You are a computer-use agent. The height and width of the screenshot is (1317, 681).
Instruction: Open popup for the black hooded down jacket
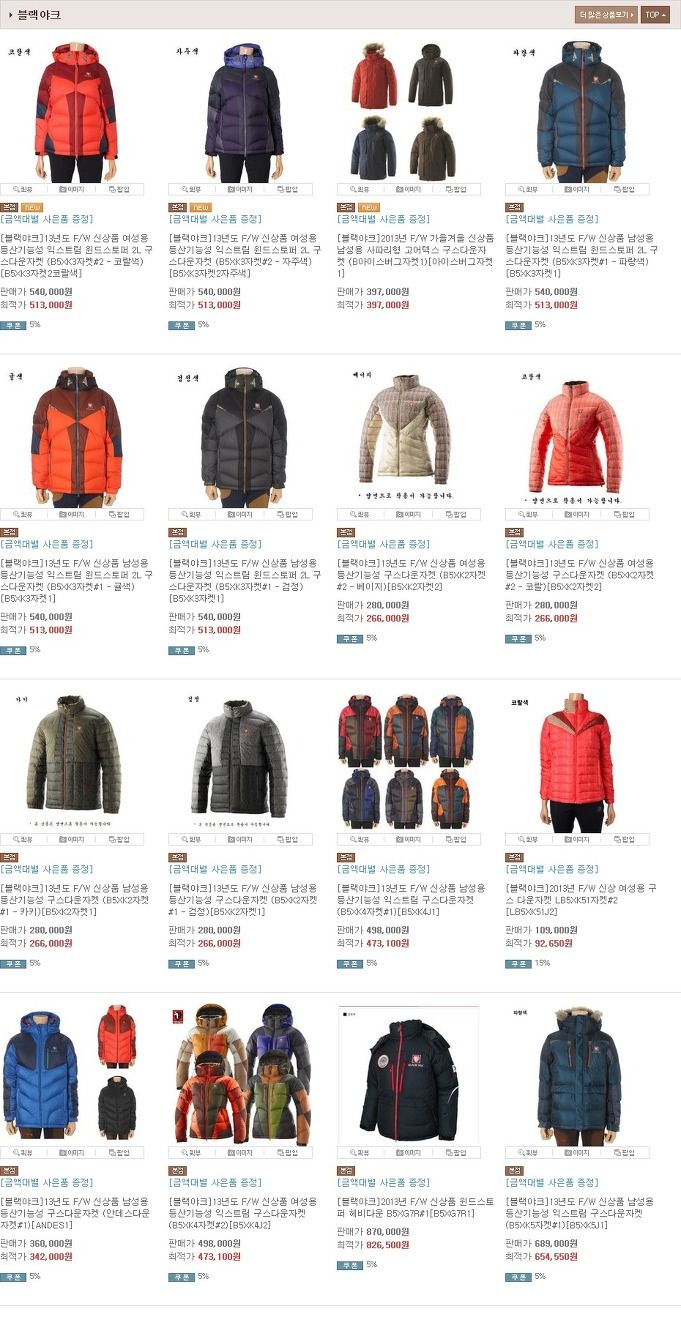tap(286, 514)
